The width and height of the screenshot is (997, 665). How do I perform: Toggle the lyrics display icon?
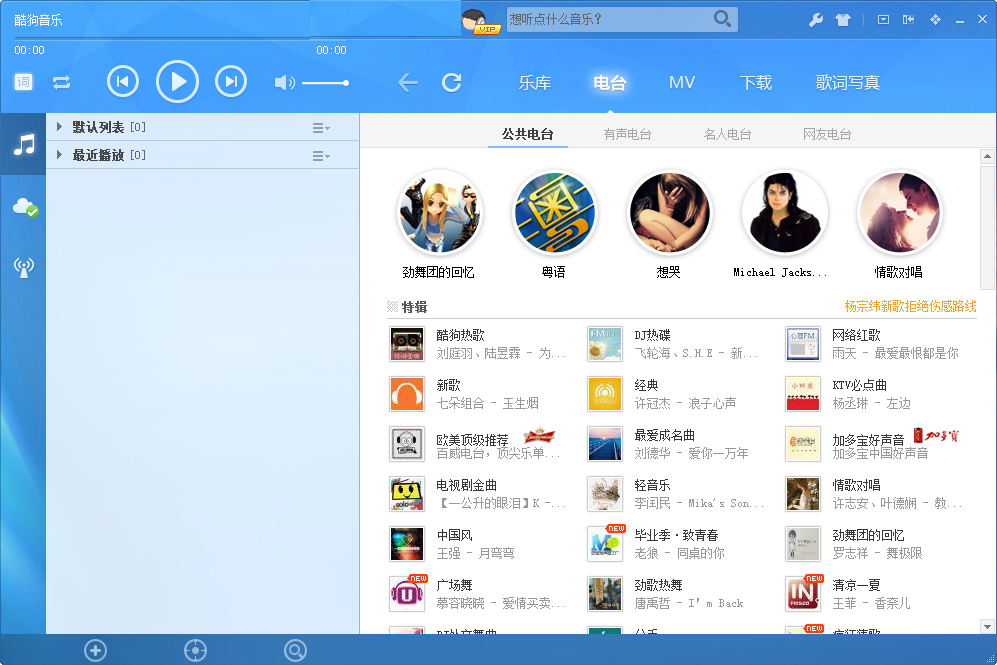pyautogui.click(x=24, y=82)
